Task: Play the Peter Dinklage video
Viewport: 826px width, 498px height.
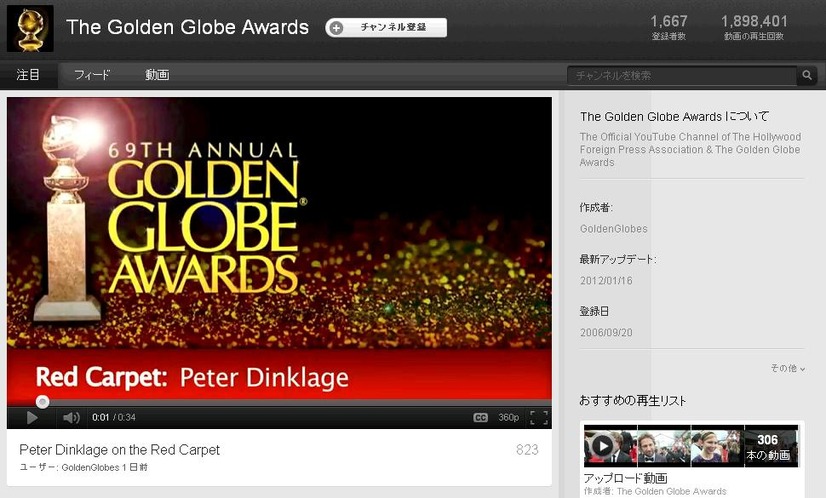Action: click(32, 418)
